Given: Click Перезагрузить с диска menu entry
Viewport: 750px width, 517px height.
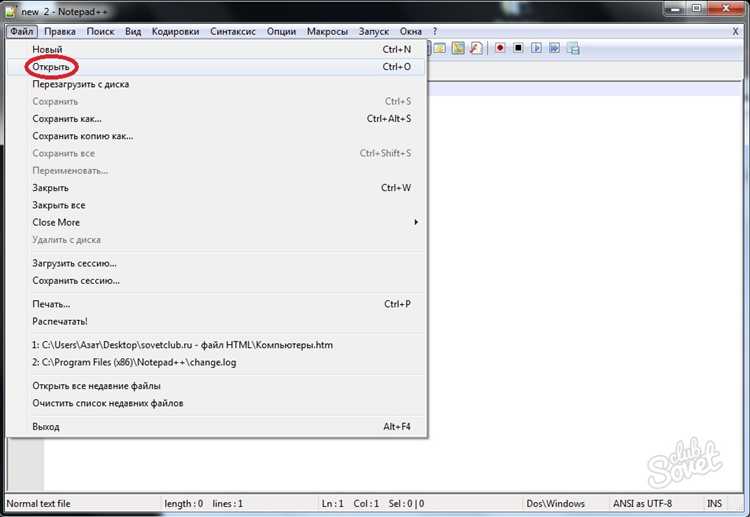Looking at the screenshot, I should pos(216,84).
